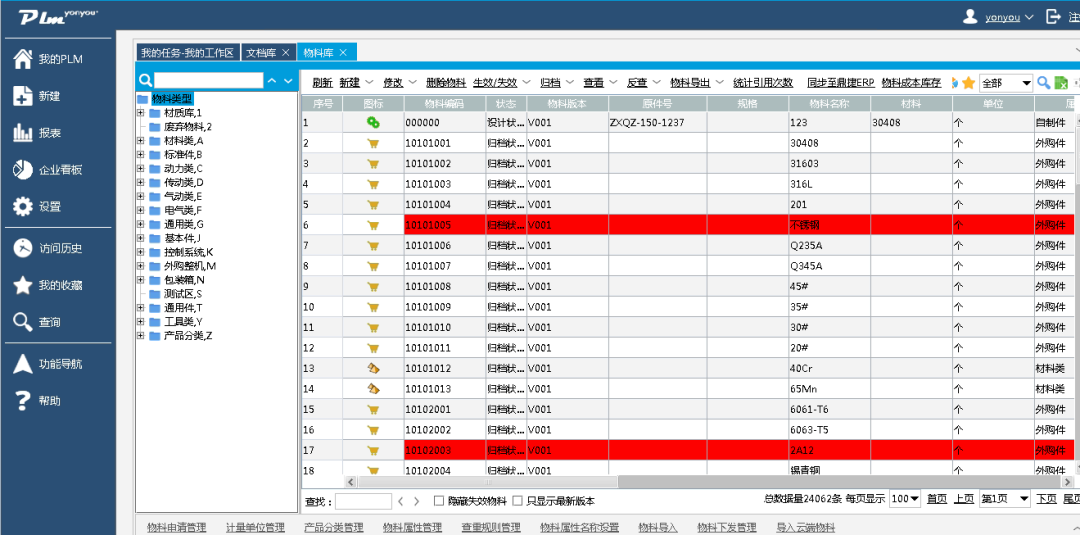Open the 全部 filter combo box

click(1006, 83)
